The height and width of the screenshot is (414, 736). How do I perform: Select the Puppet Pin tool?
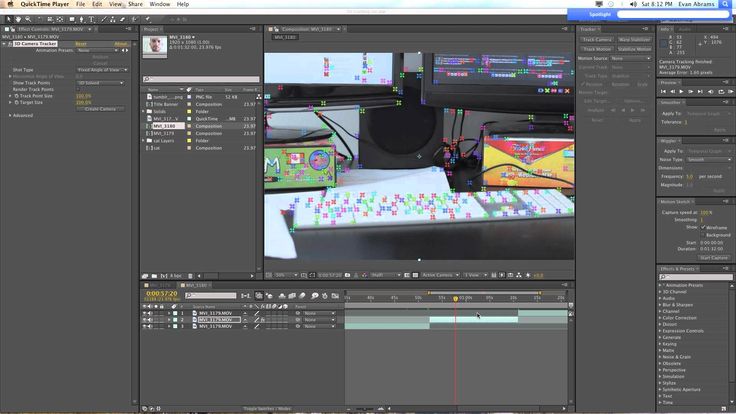147,19
